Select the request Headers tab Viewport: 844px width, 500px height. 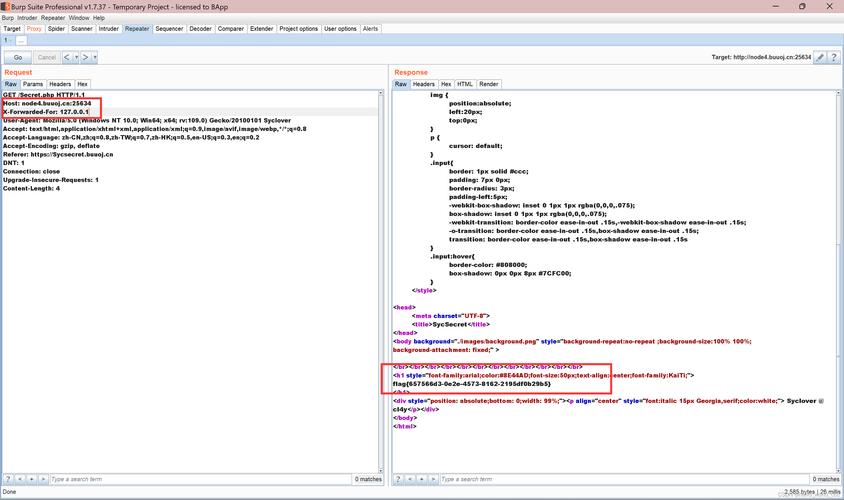[60, 84]
